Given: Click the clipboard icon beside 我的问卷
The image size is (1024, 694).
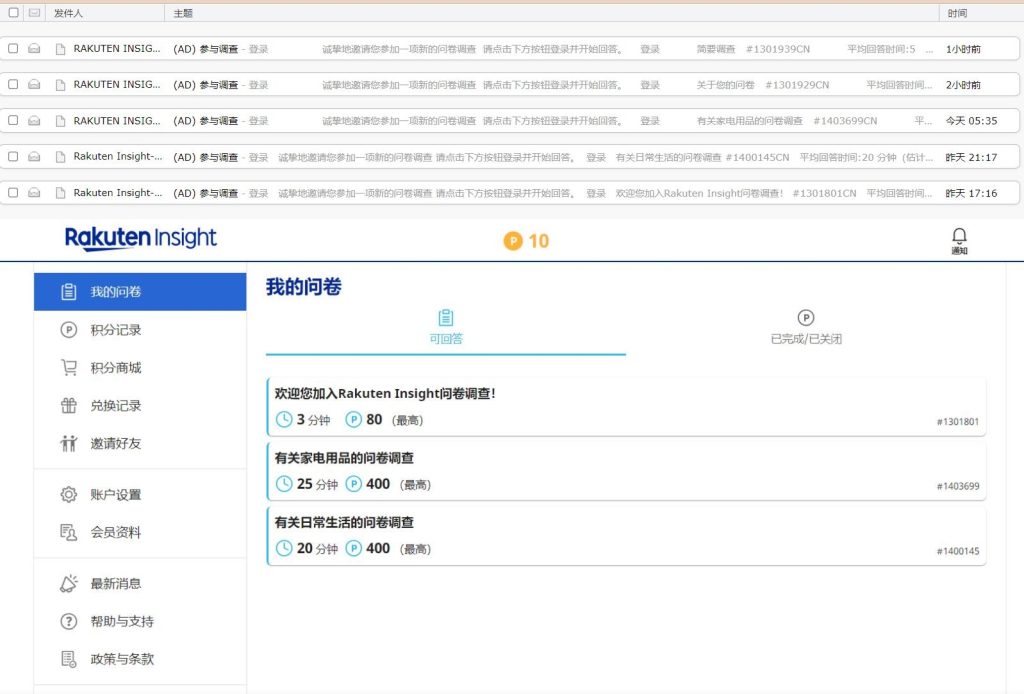Looking at the screenshot, I should (x=69, y=292).
